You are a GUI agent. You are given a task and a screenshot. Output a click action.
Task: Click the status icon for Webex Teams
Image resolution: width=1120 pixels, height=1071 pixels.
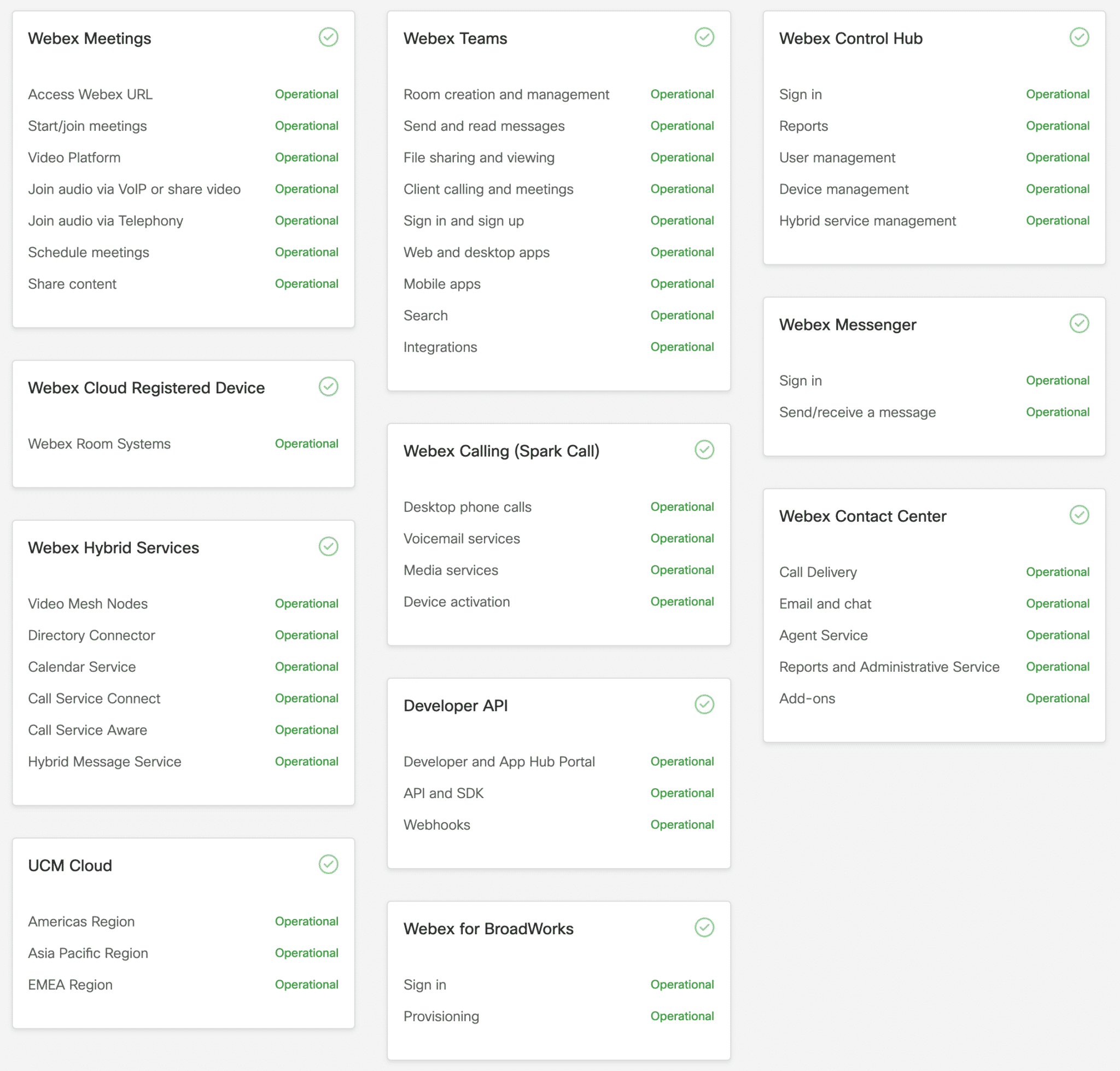(x=704, y=37)
